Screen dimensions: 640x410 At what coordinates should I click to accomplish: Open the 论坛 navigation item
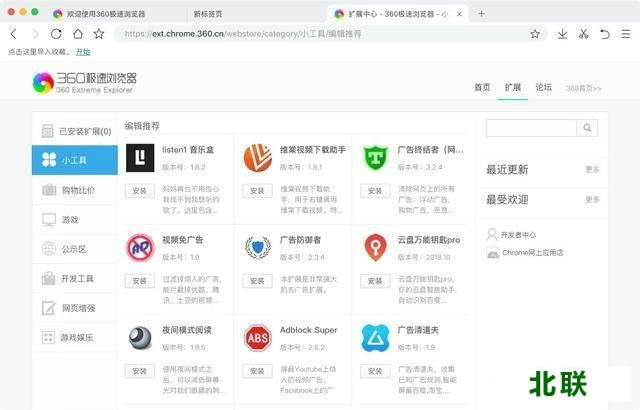pos(544,87)
